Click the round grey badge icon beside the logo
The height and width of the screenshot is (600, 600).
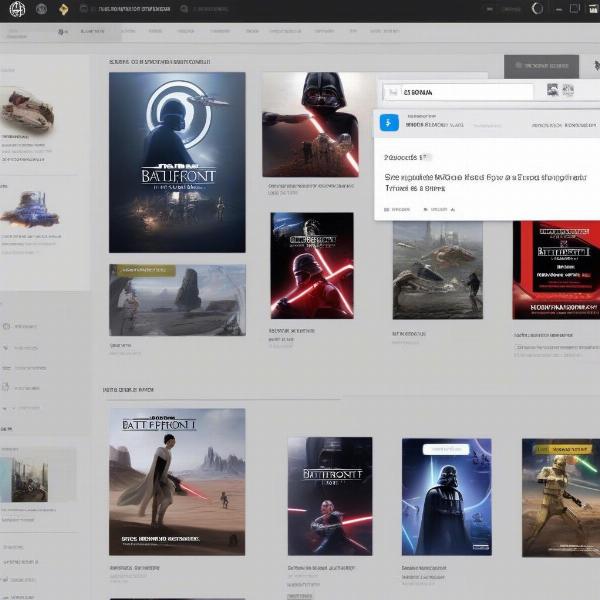click(x=41, y=9)
